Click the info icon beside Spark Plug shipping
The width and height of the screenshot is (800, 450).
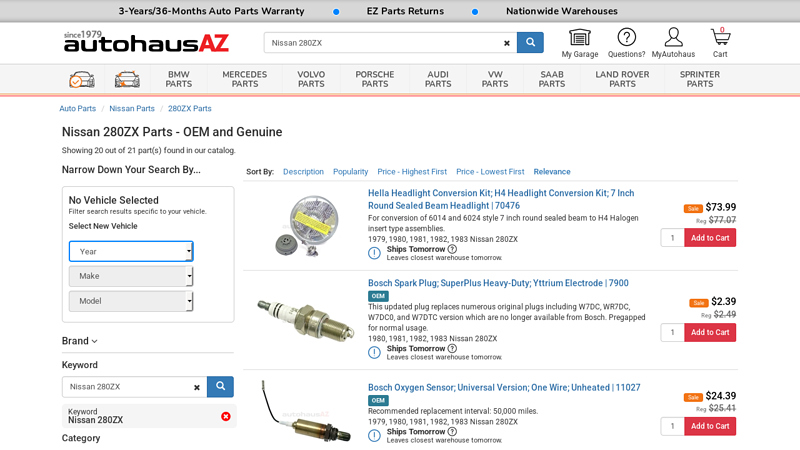tap(374, 353)
